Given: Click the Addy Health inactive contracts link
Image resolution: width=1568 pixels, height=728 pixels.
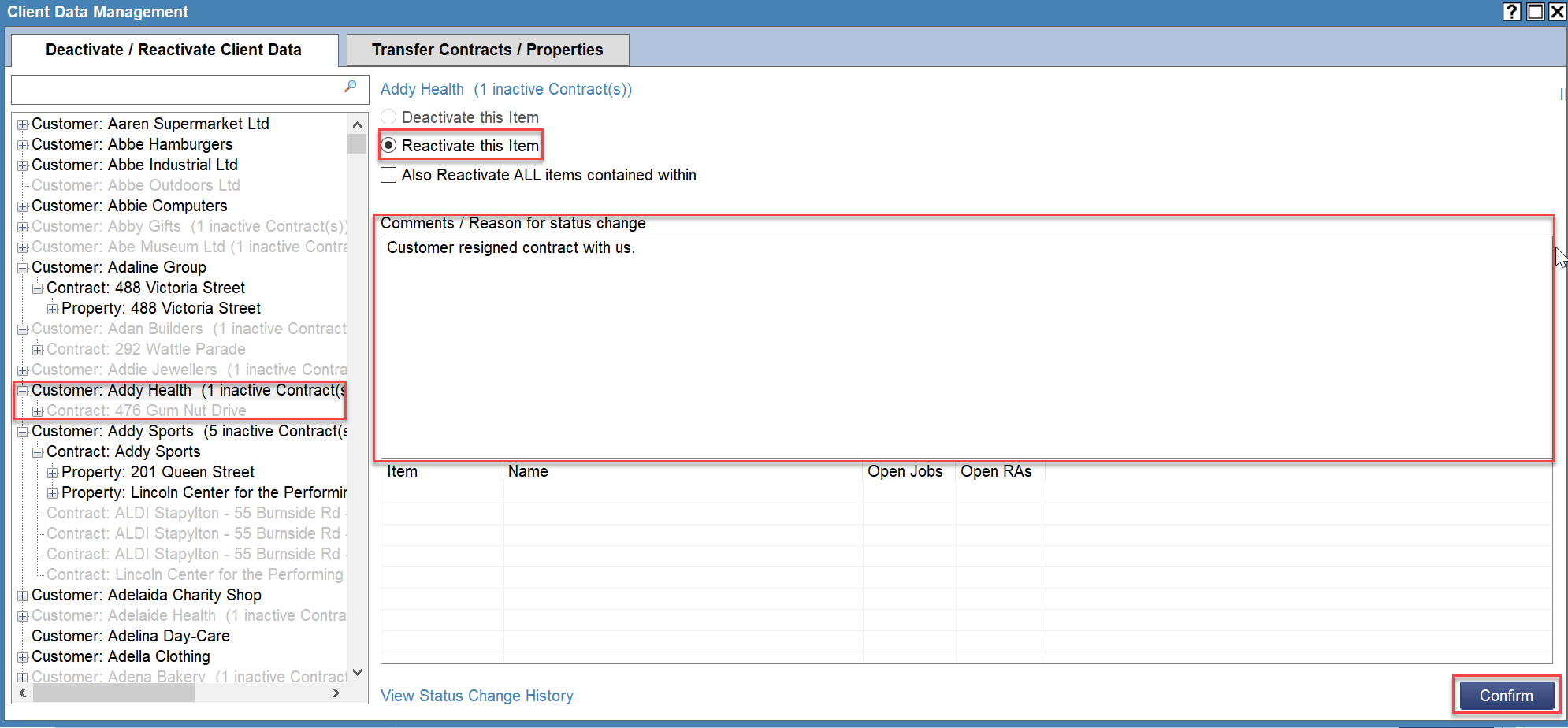Looking at the screenshot, I should [505, 89].
